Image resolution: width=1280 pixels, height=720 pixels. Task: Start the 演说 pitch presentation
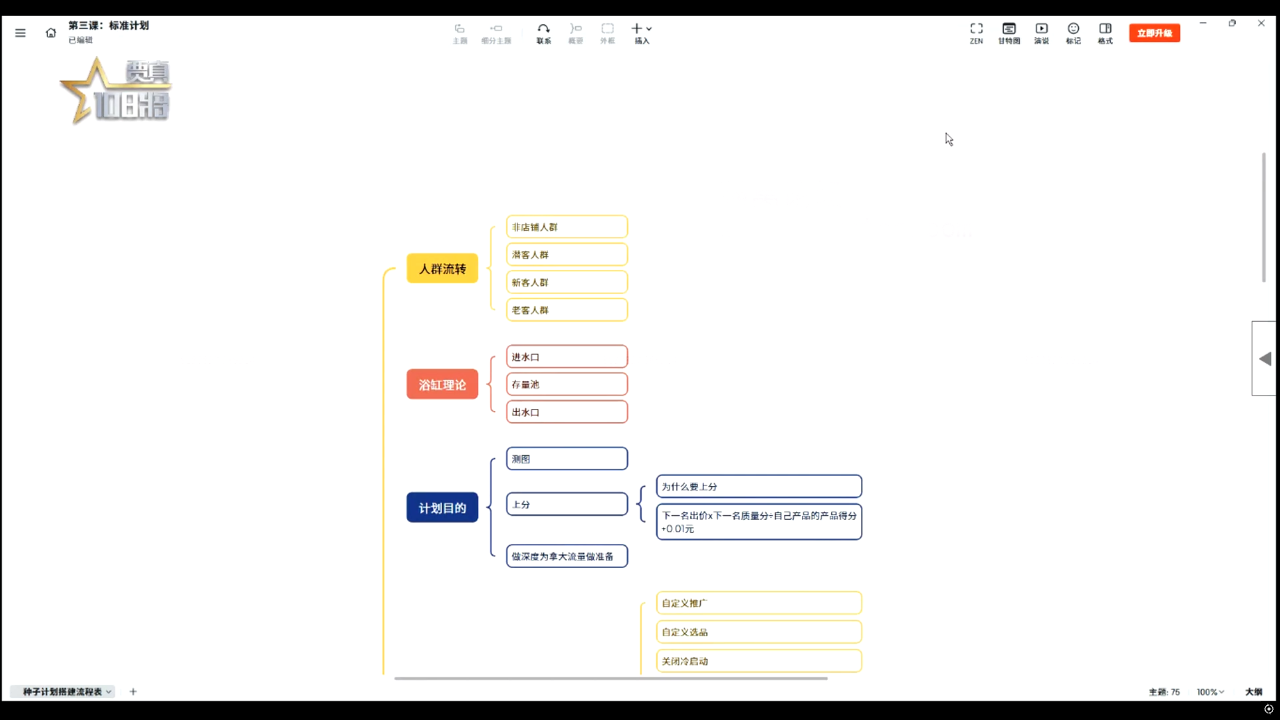click(x=1041, y=33)
